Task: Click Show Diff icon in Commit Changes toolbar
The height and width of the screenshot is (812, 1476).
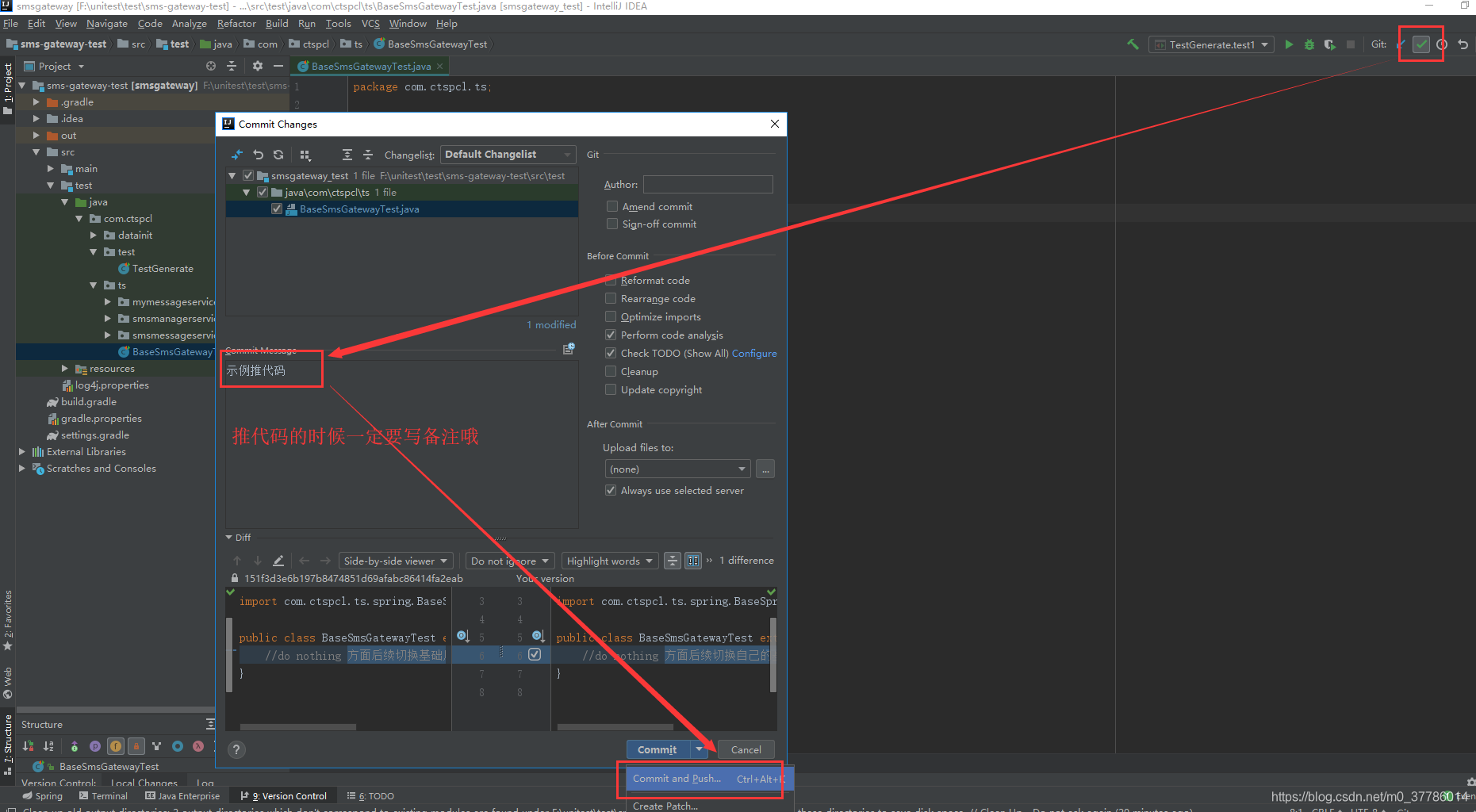Action: tap(237, 155)
